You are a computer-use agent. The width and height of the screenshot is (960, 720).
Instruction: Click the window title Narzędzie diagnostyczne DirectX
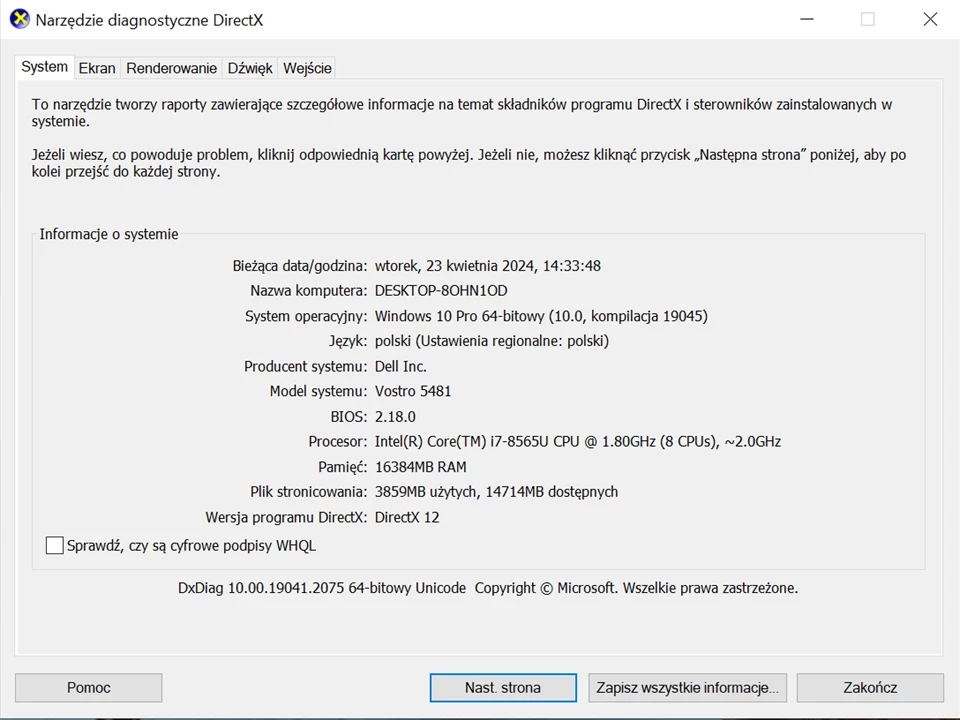[149, 20]
